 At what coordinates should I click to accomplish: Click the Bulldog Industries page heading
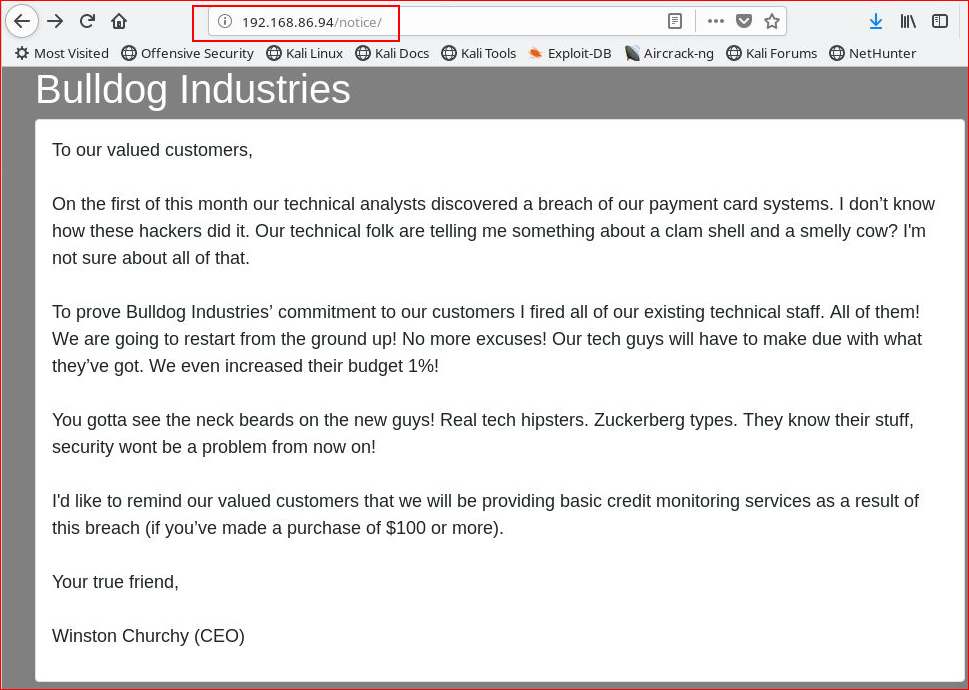tap(193, 90)
